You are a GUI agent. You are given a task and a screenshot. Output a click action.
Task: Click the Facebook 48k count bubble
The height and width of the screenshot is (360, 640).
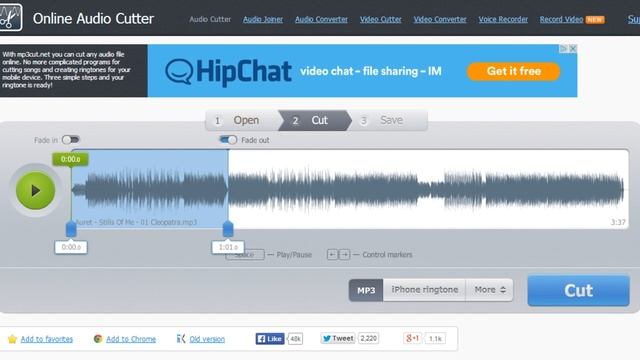pyautogui.click(x=295, y=338)
